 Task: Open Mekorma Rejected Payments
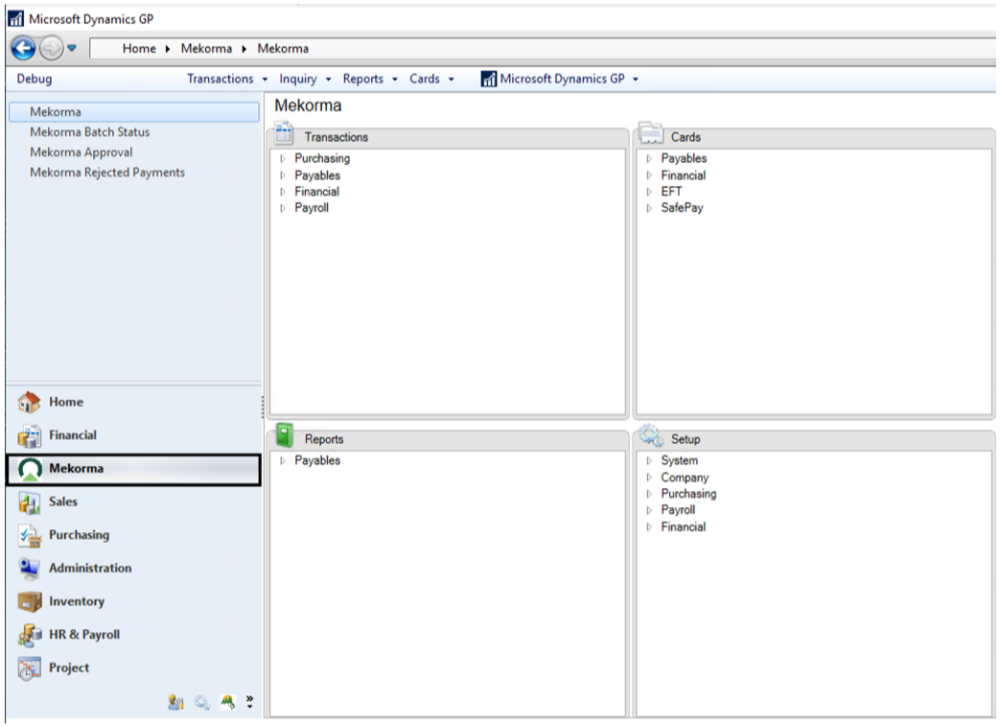pyautogui.click(x=107, y=172)
